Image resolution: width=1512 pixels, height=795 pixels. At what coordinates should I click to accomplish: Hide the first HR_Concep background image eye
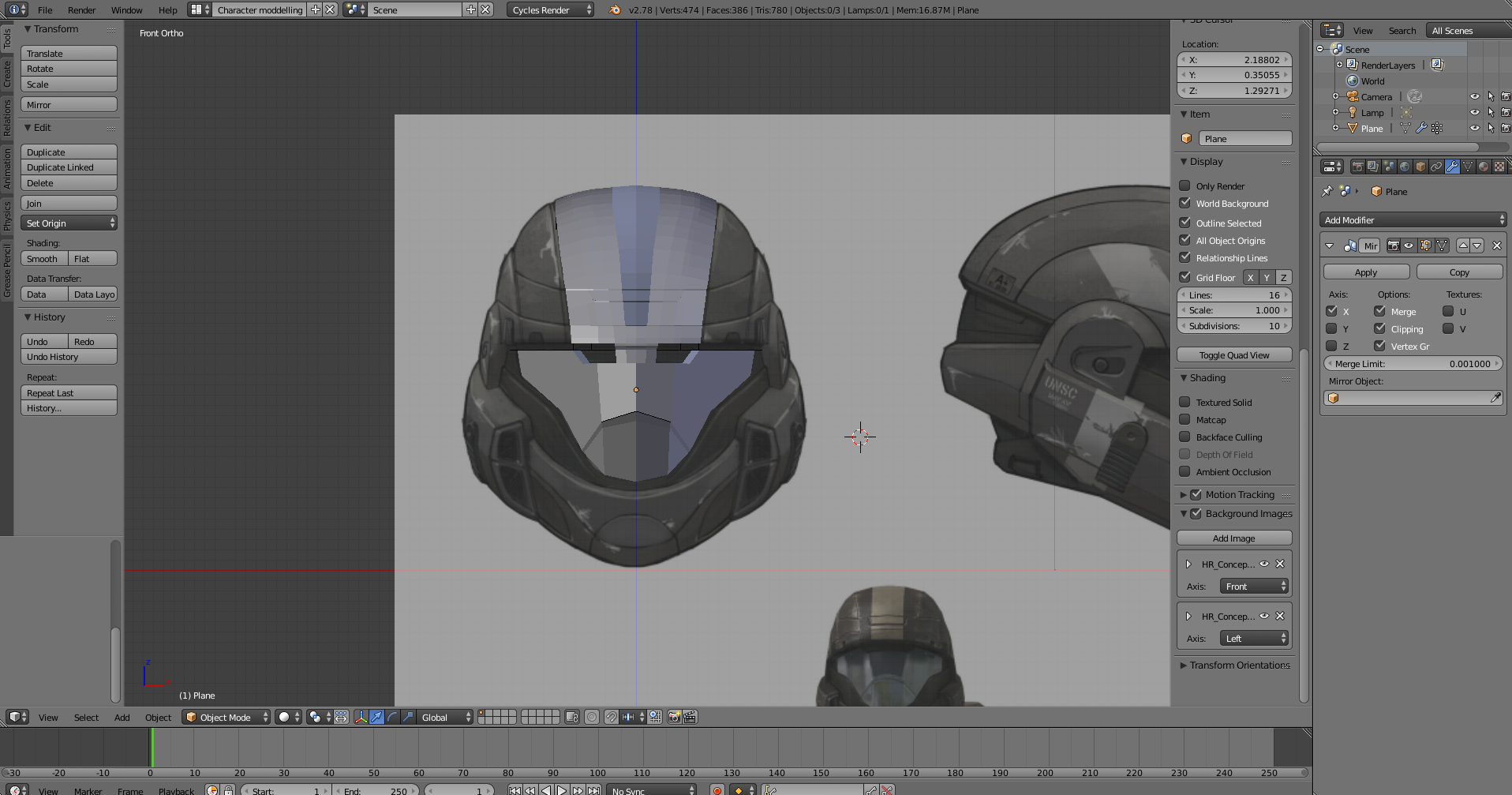pos(1264,564)
